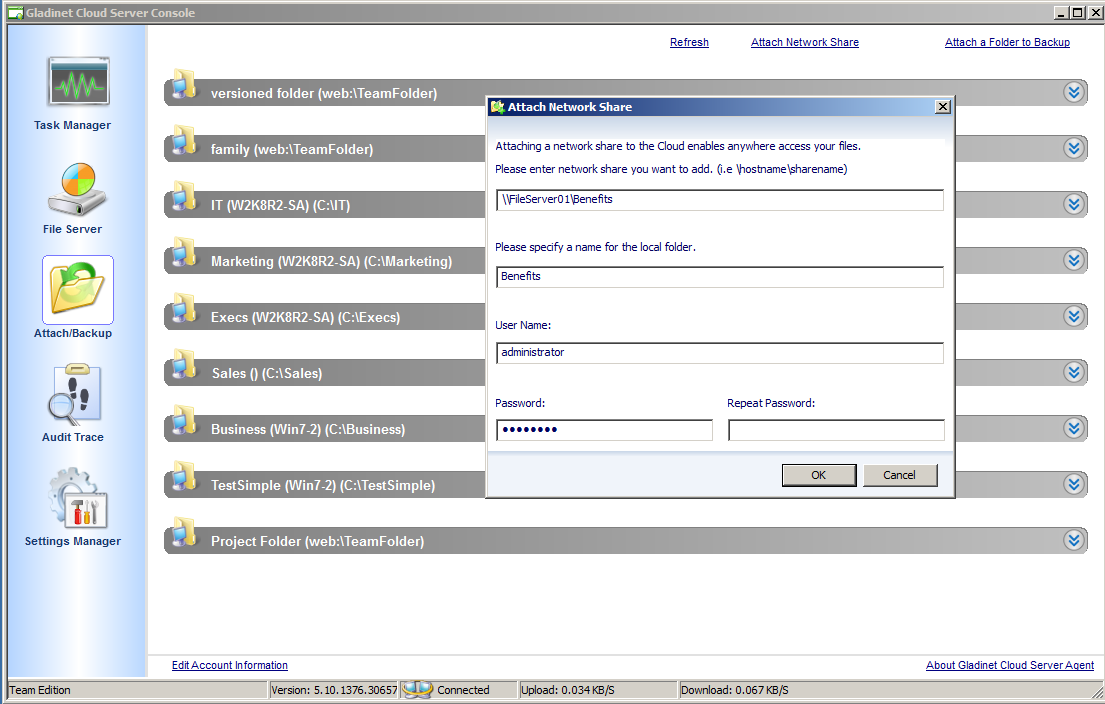Click the 'Team Edition' status bar entry
The image size is (1105, 704).
(x=39, y=691)
